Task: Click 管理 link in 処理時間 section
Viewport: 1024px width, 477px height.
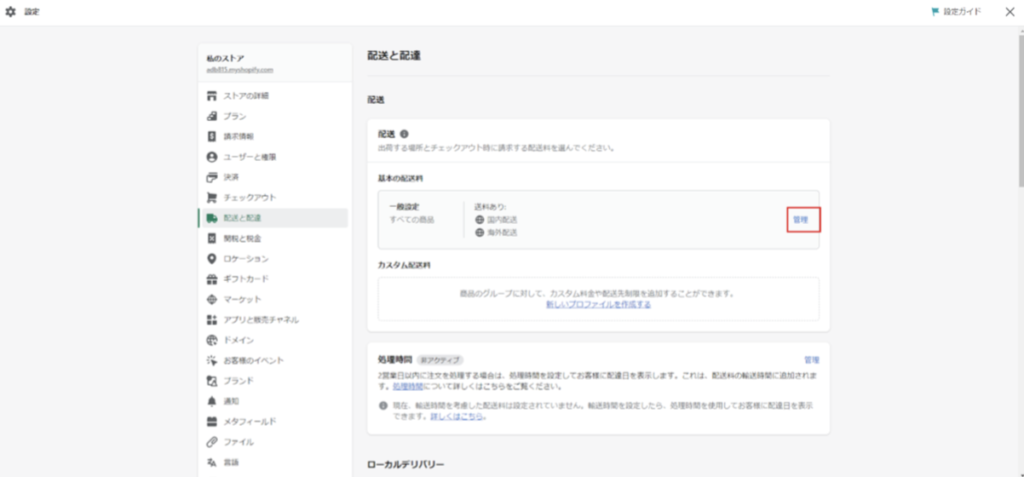Action: (x=811, y=359)
